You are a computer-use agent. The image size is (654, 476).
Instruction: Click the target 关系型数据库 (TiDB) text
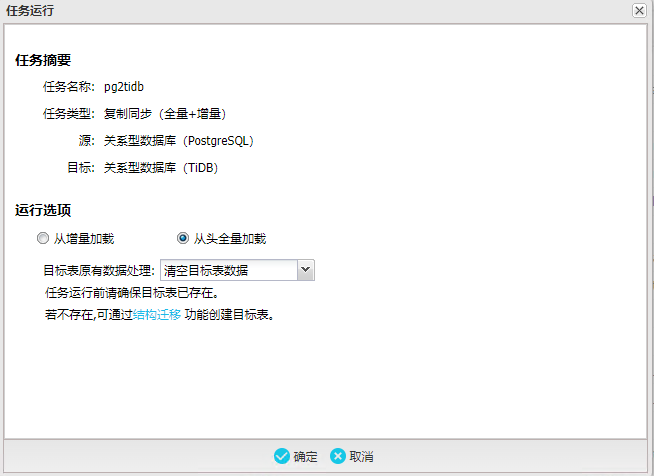click(x=161, y=168)
